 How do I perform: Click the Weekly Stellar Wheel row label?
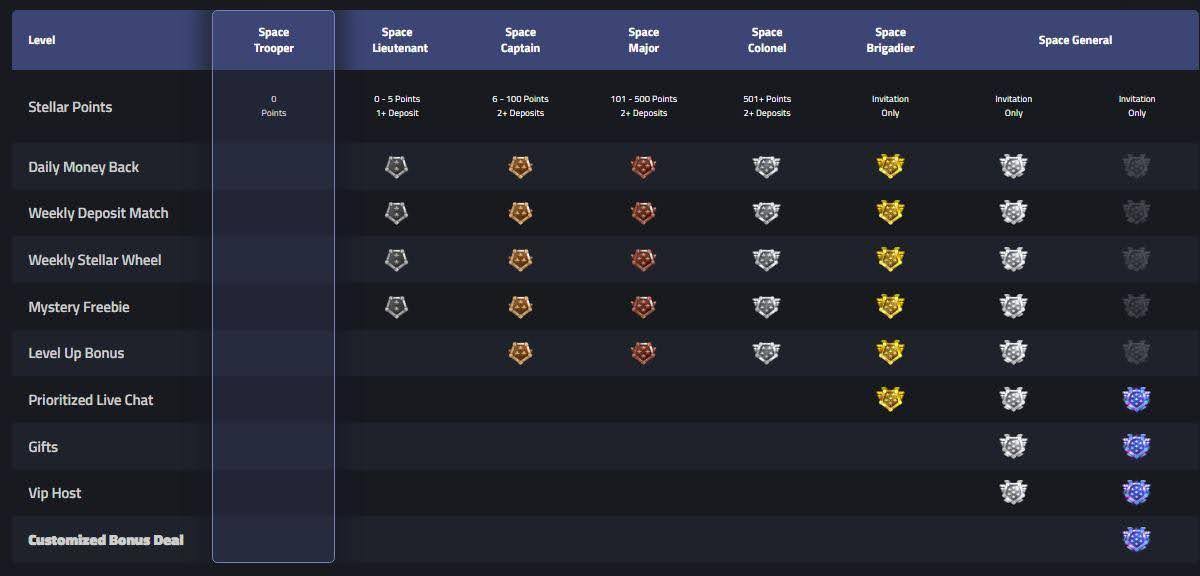[x=95, y=260]
